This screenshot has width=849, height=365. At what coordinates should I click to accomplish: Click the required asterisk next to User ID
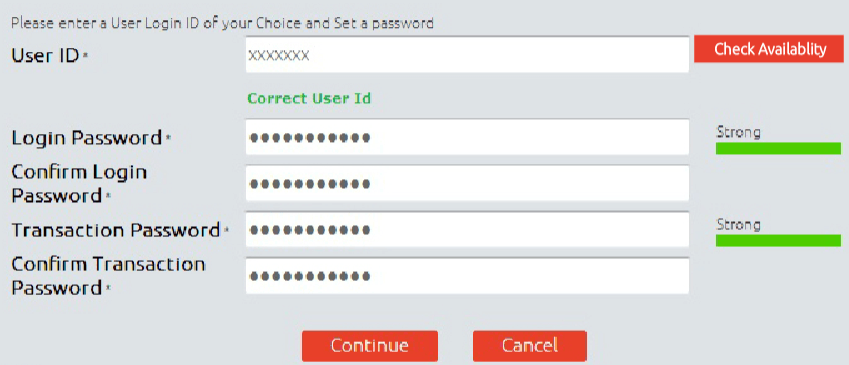(84, 56)
